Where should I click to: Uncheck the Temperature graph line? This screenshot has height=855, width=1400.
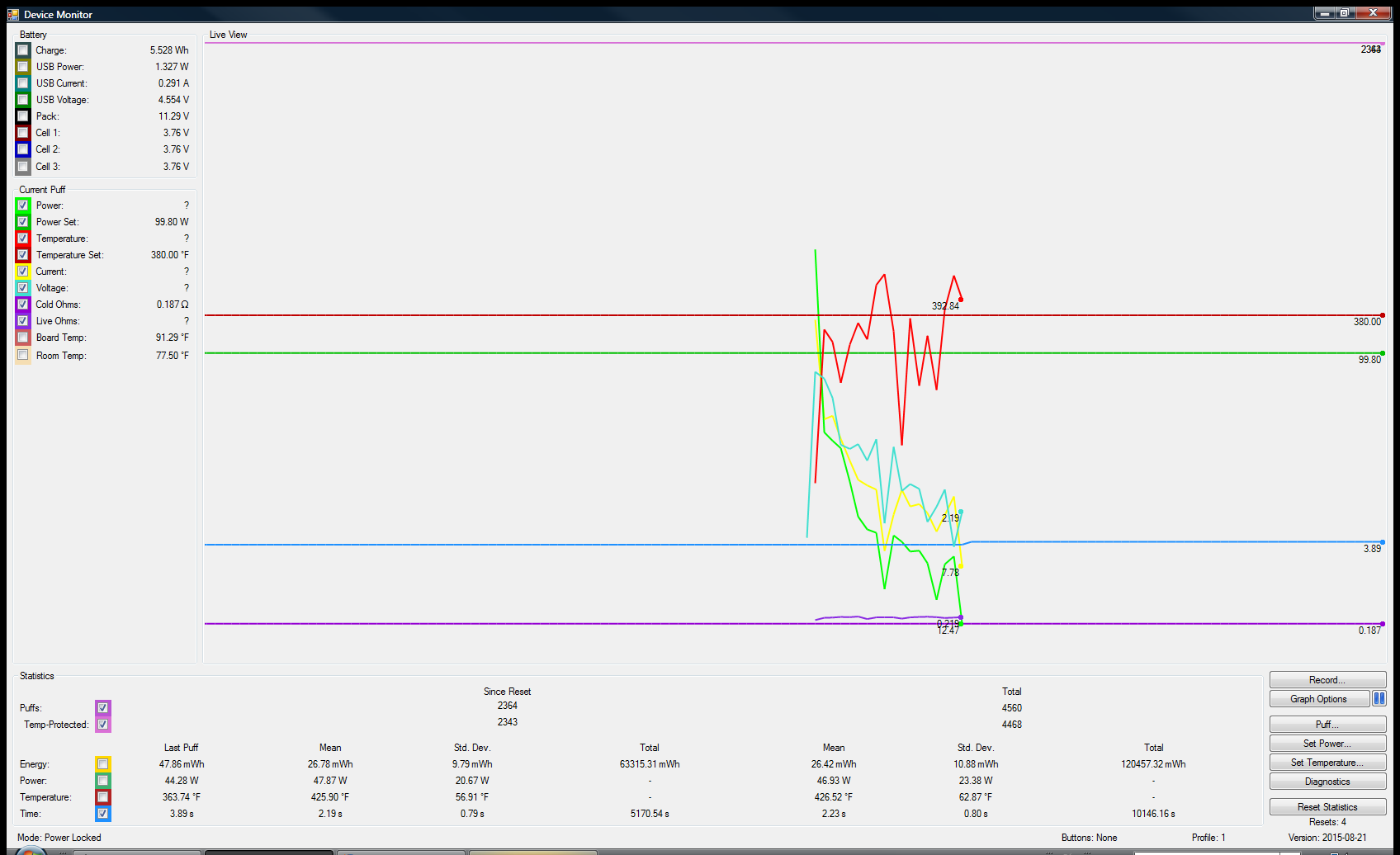pos(23,239)
